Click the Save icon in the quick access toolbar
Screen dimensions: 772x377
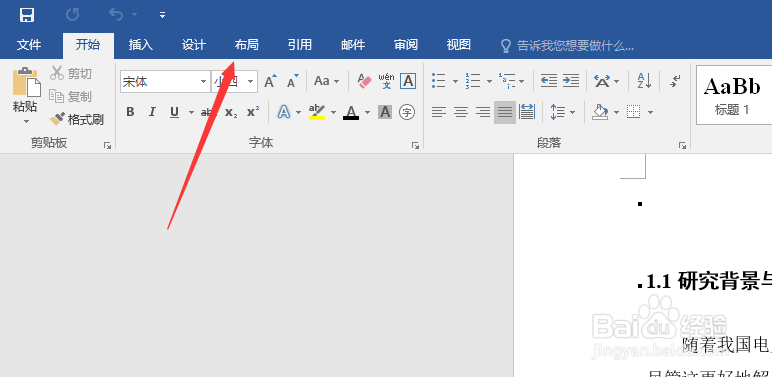pyautogui.click(x=27, y=15)
